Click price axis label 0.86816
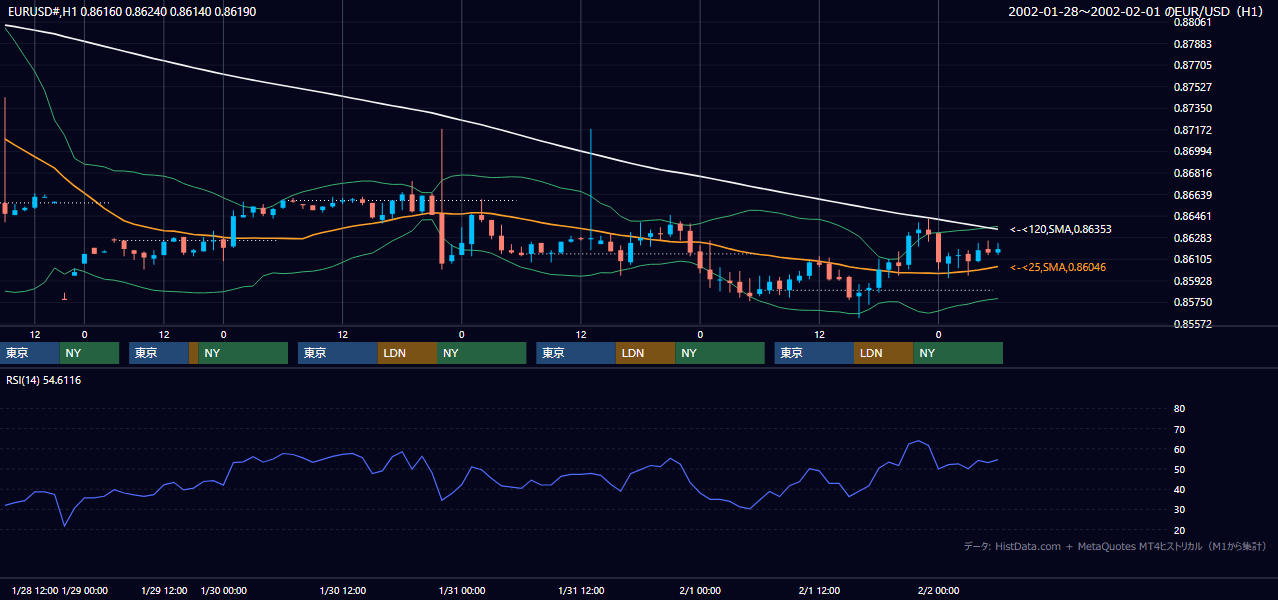The image size is (1278, 600). click(x=1192, y=173)
